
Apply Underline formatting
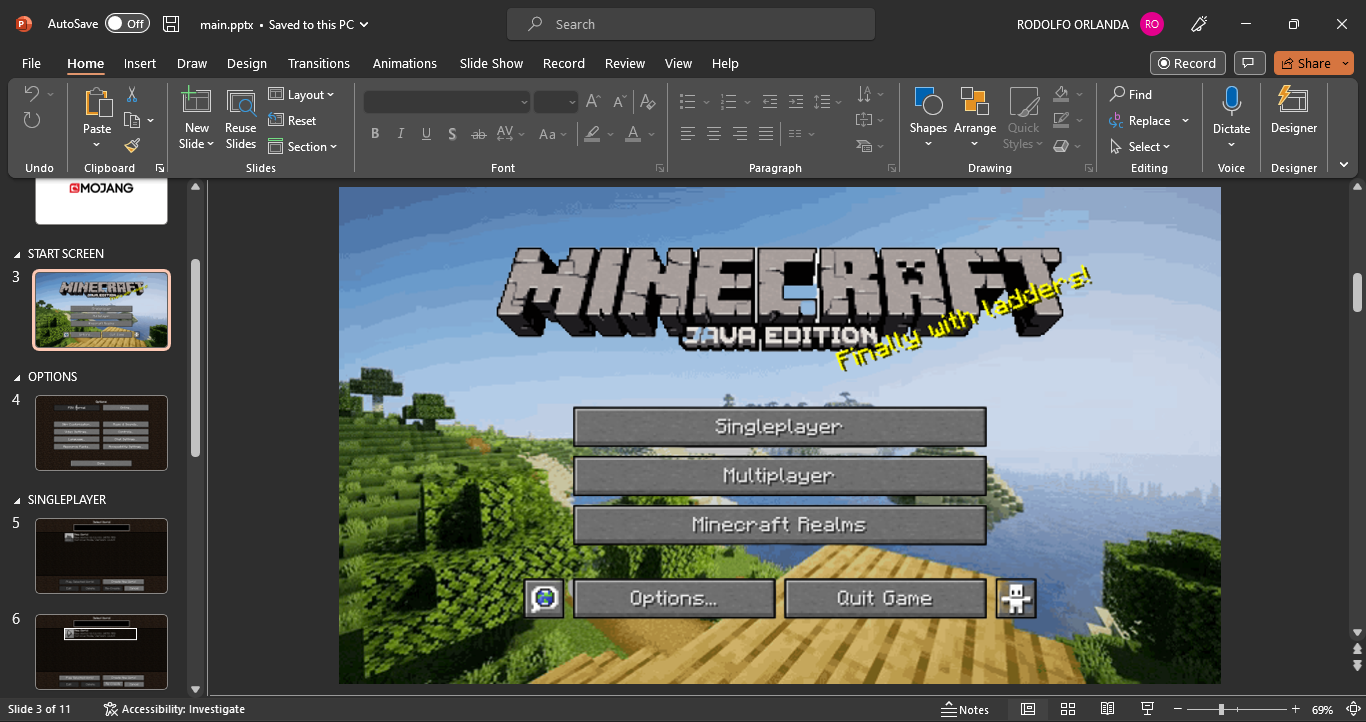coord(427,134)
